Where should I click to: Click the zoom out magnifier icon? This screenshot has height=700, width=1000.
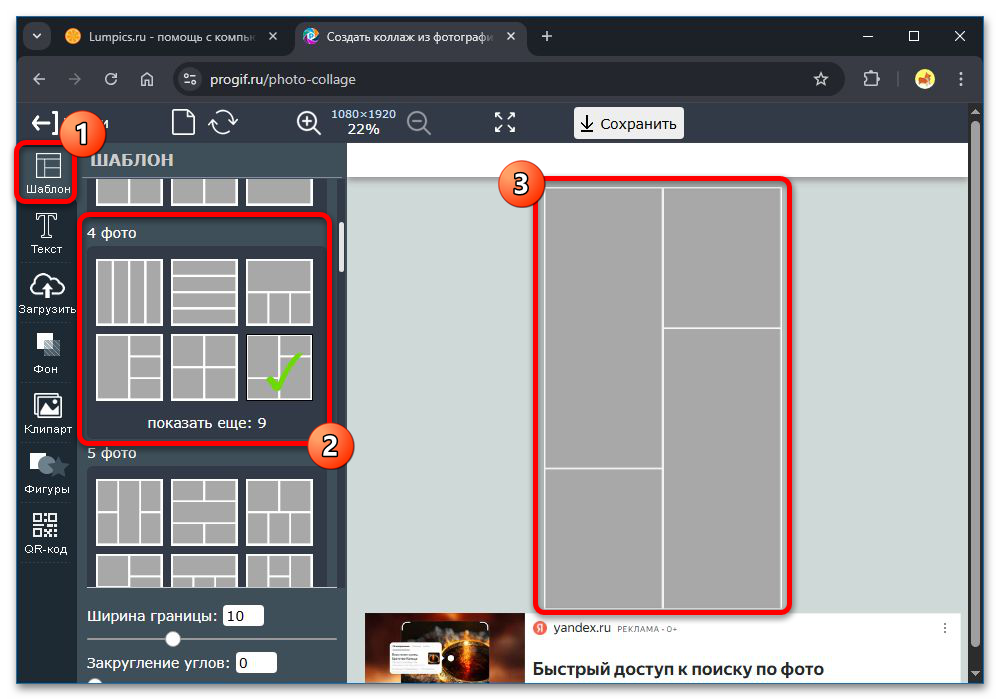[x=418, y=123]
